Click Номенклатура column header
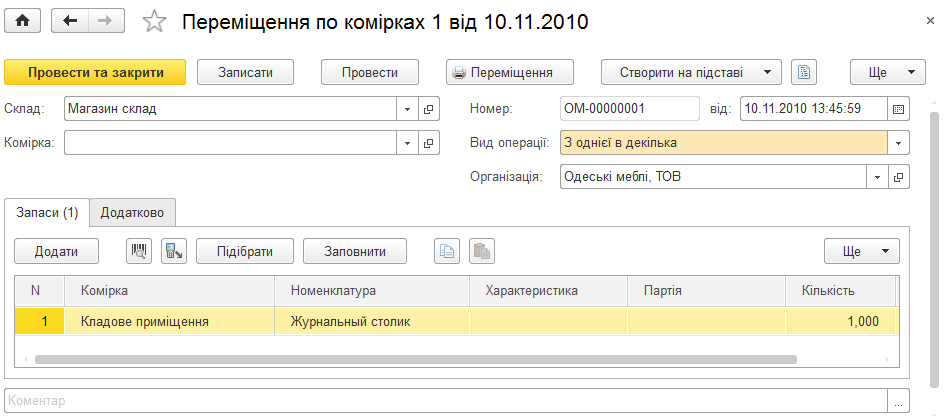Viewport: 945px width, 418px height. (372, 291)
